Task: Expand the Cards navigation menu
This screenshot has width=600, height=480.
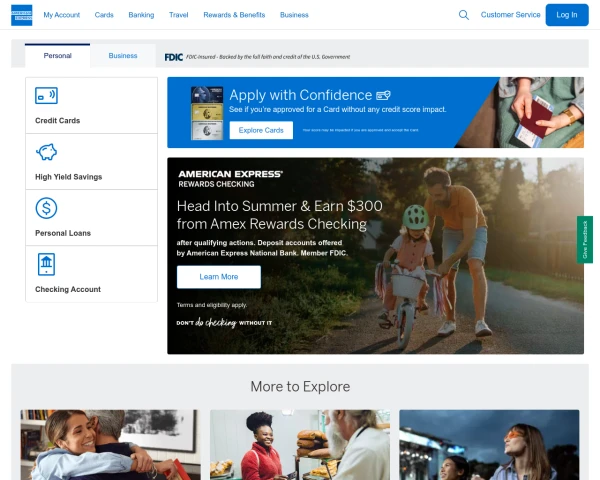Action: 104,15
